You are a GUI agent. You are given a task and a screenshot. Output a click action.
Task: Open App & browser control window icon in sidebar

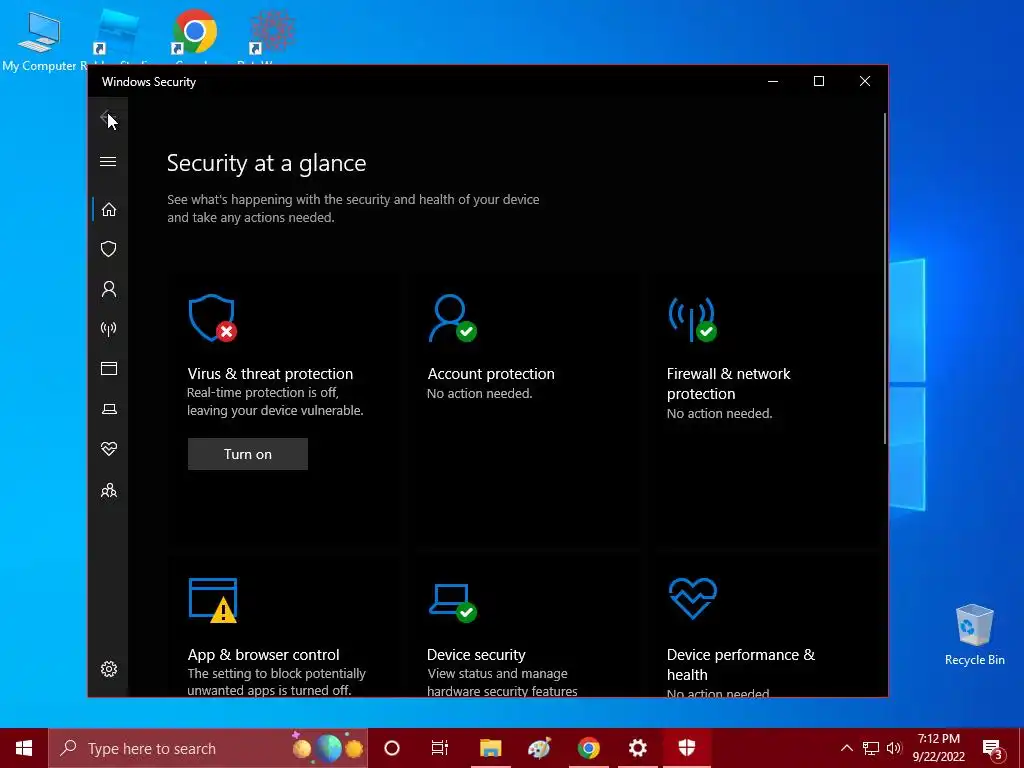[108, 369]
